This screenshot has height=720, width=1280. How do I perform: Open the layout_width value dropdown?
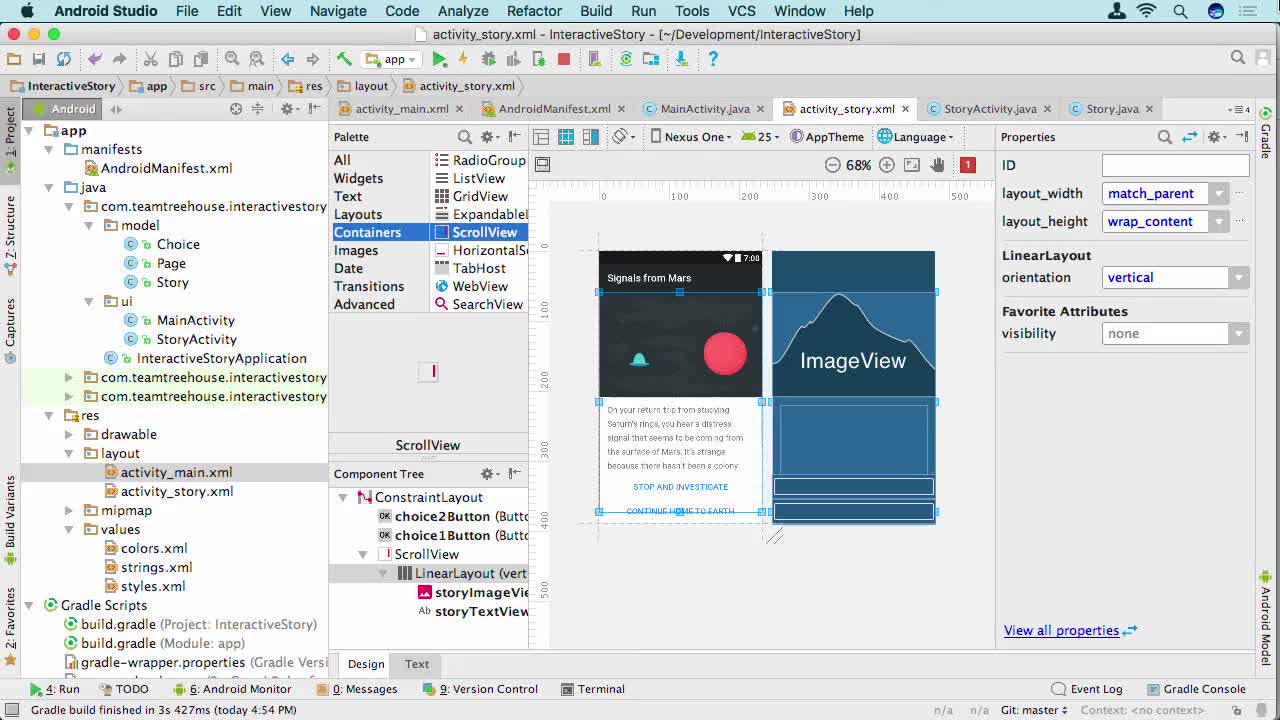(x=1219, y=194)
